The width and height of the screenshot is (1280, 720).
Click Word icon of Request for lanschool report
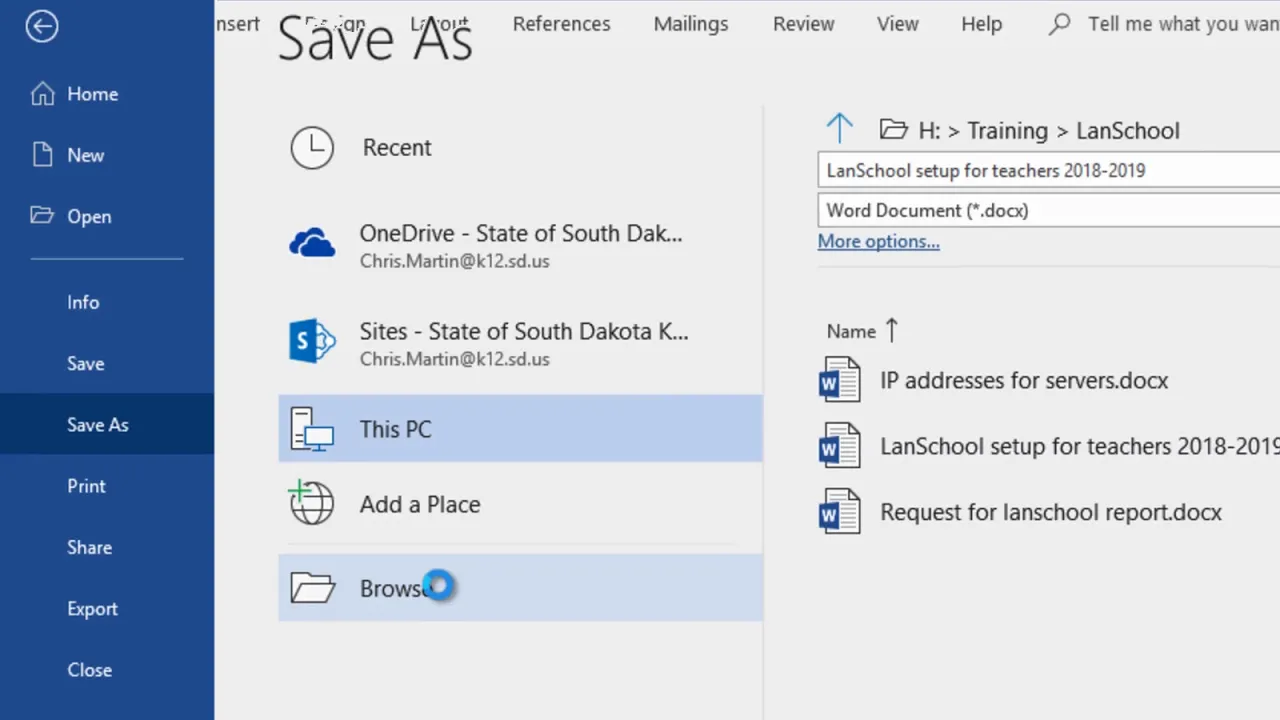[839, 511]
